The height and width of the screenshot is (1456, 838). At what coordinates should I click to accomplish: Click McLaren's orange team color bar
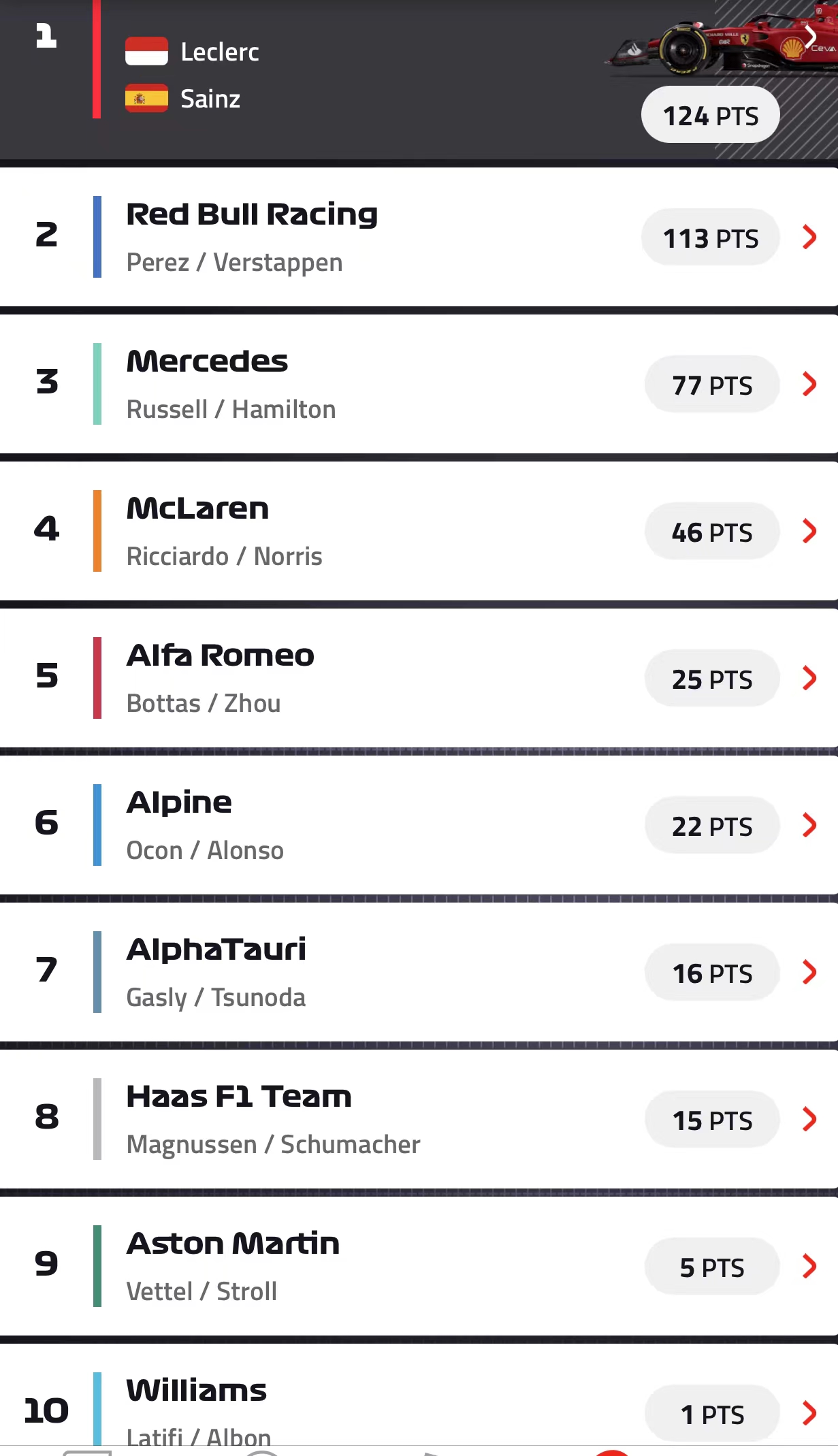tap(97, 531)
